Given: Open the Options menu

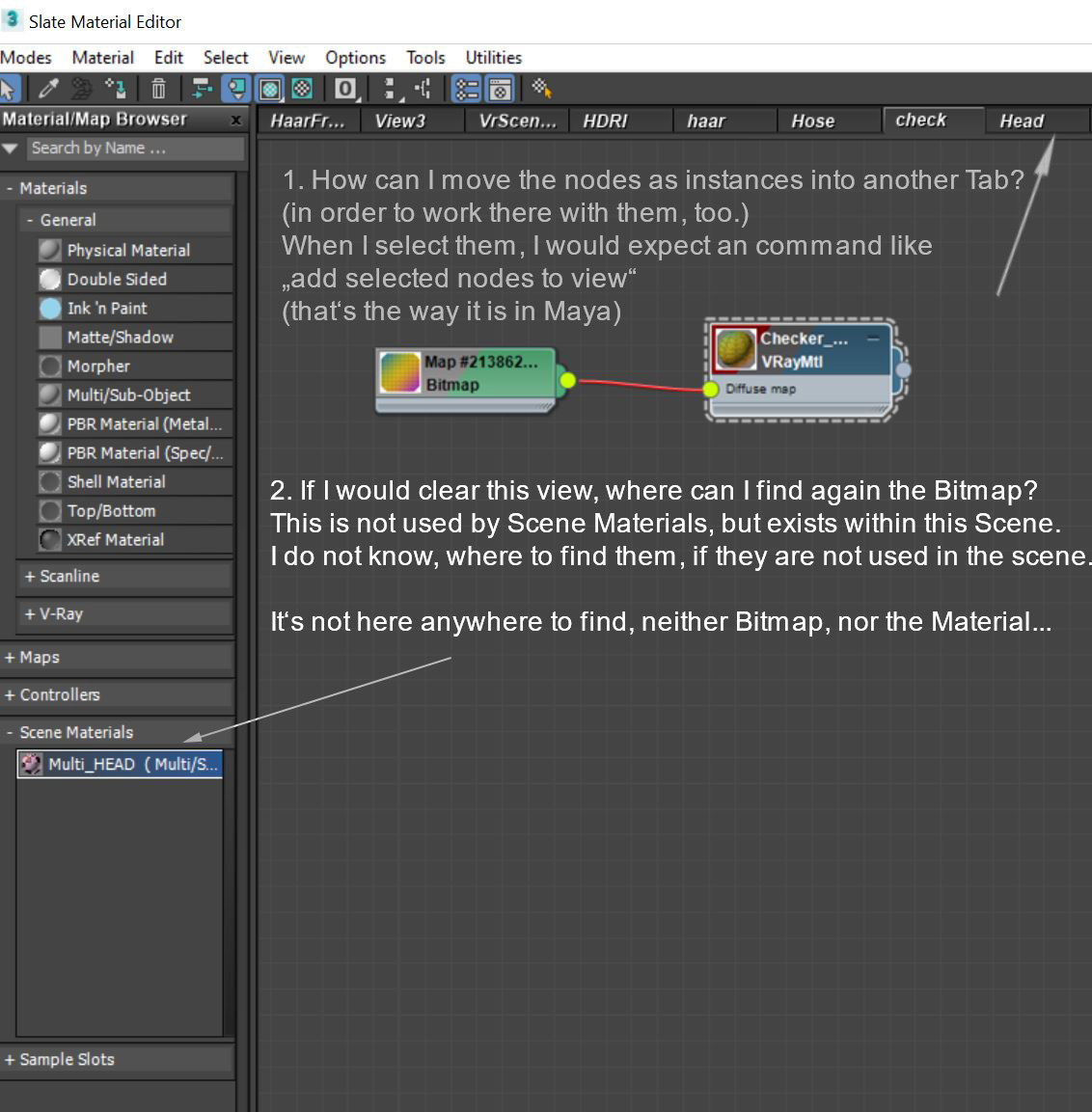Looking at the screenshot, I should click(x=354, y=57).
